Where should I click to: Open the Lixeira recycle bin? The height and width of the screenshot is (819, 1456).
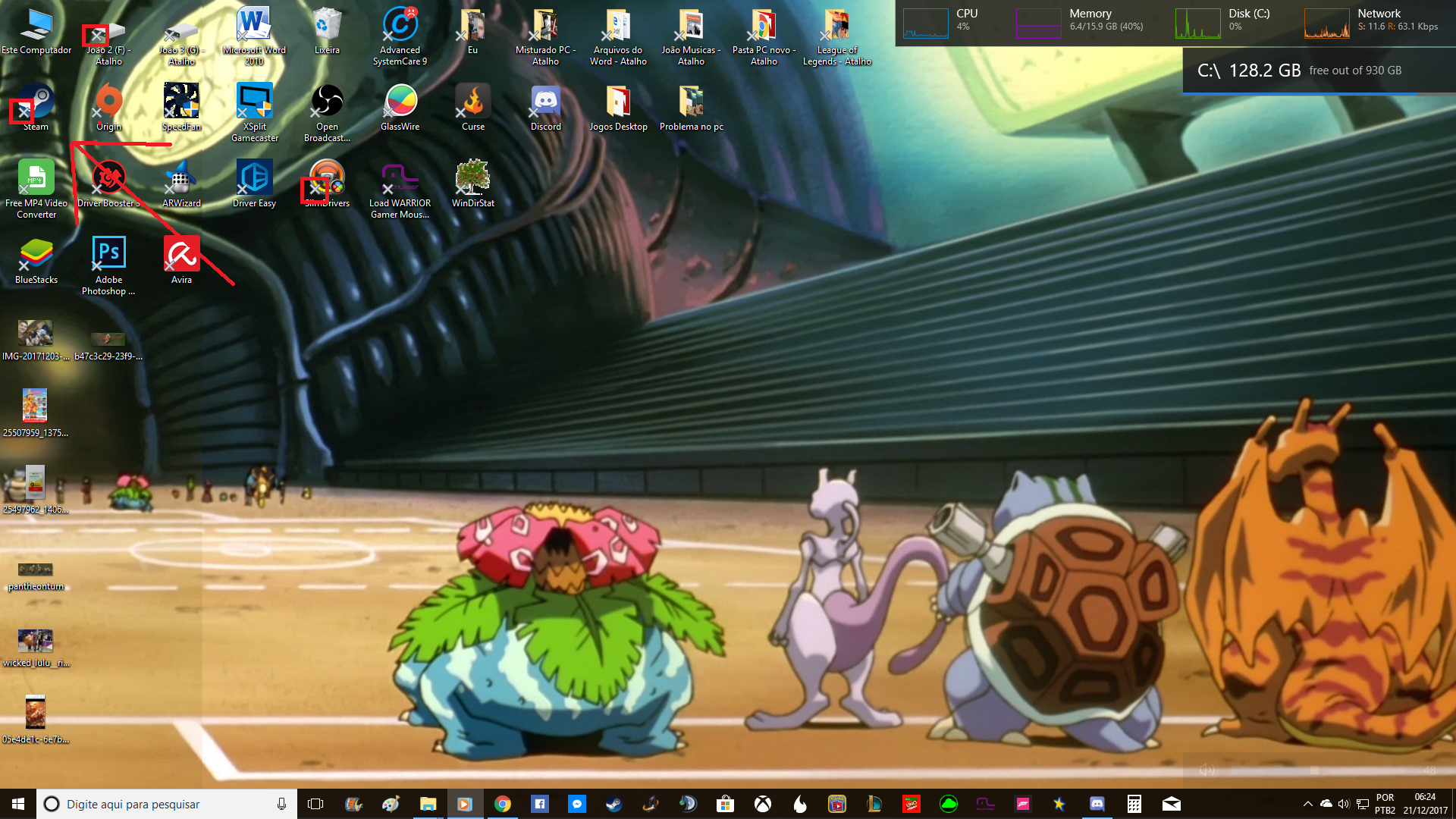click(327, 32)
